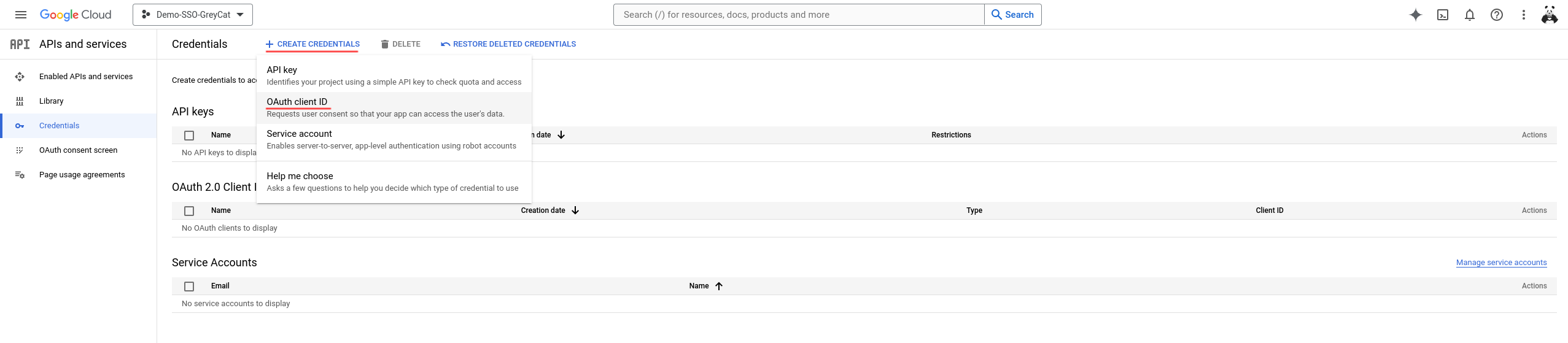Click "No service accounts to display" text

coord(236,304)
